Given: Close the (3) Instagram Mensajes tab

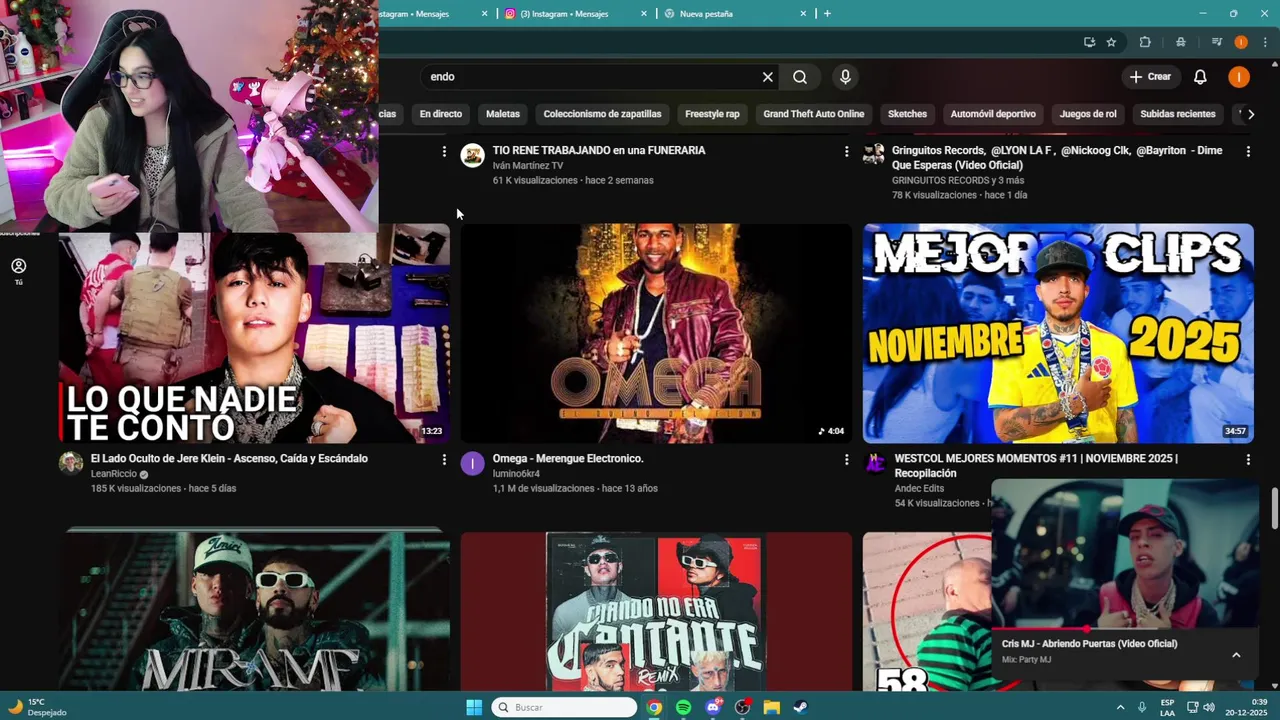Looking at the screenshot, I should tap(644, 14).
